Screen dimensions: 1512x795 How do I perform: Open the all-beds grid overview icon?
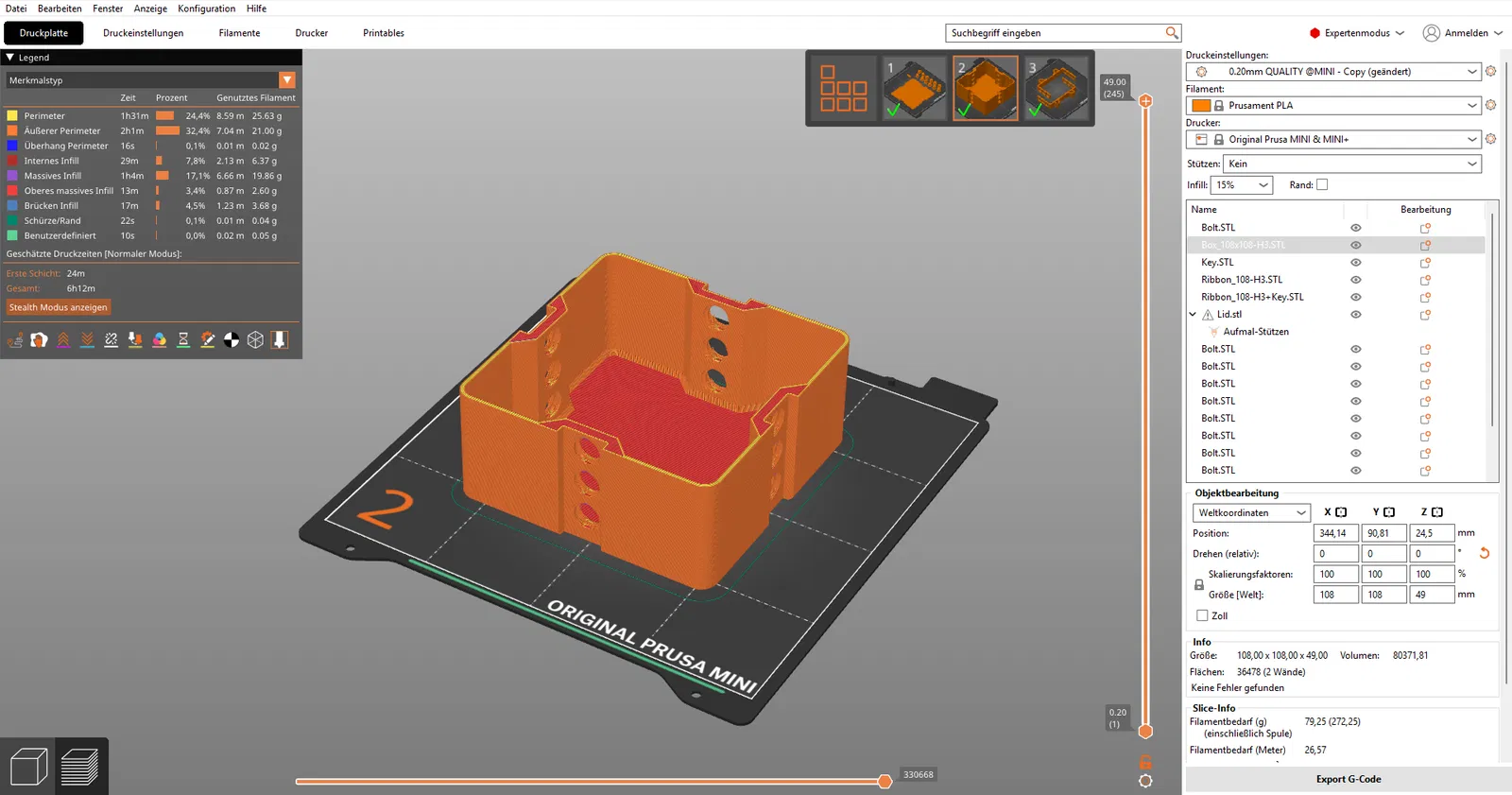click(x=843, y=88)
